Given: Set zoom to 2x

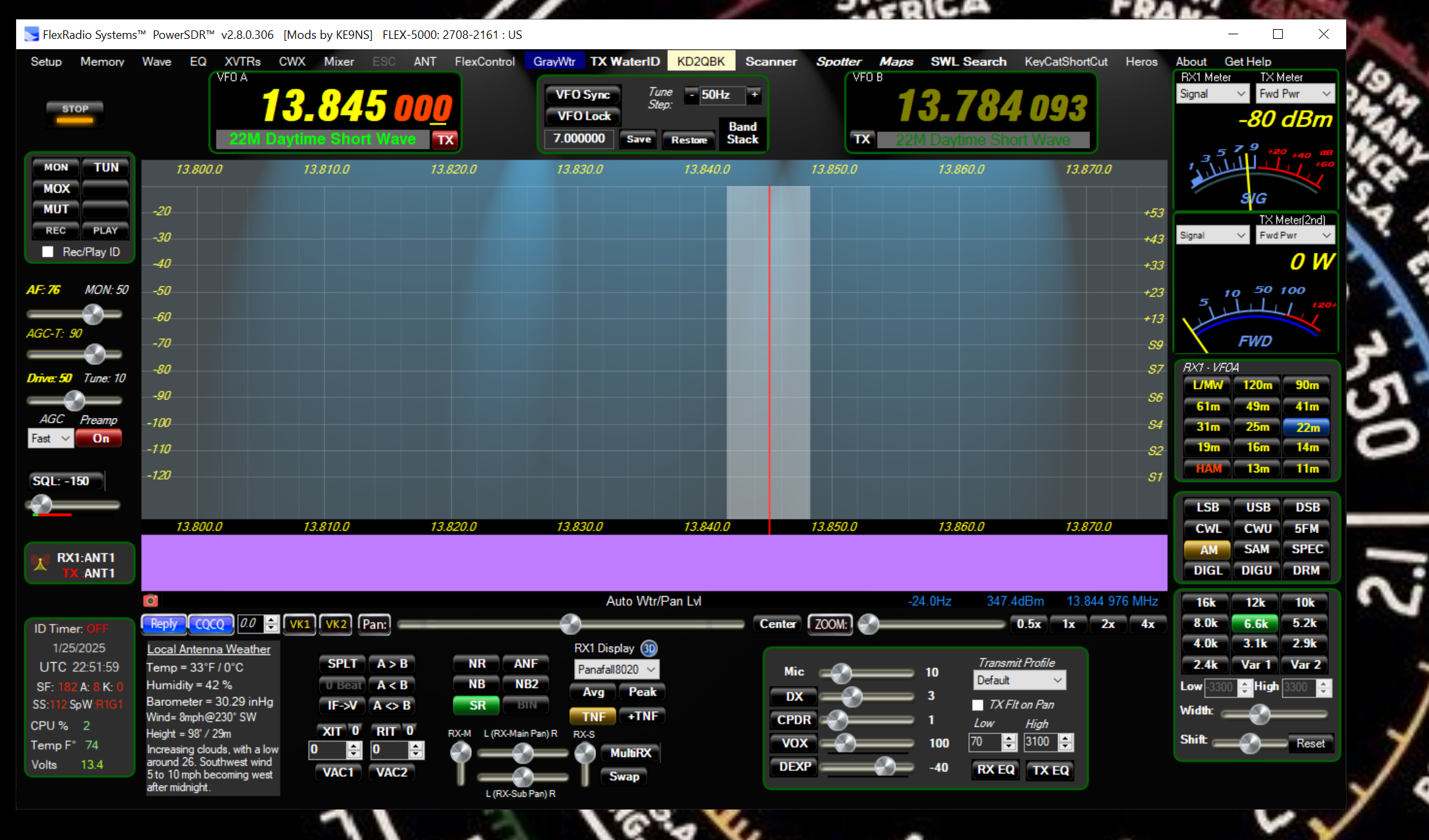Looking at the screenshot, I should (x=1108, y=624).
